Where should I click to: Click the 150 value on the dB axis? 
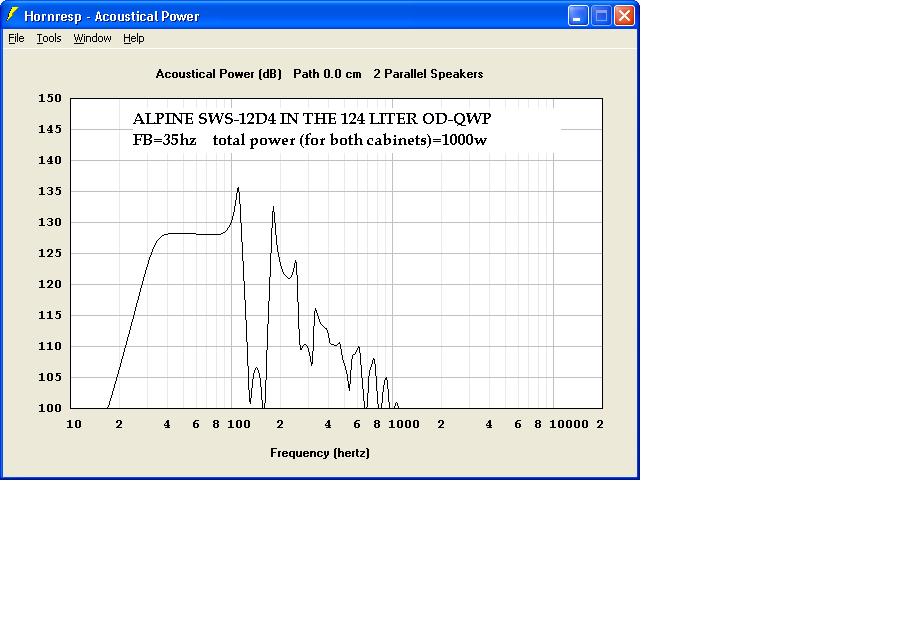coord(50,99)
